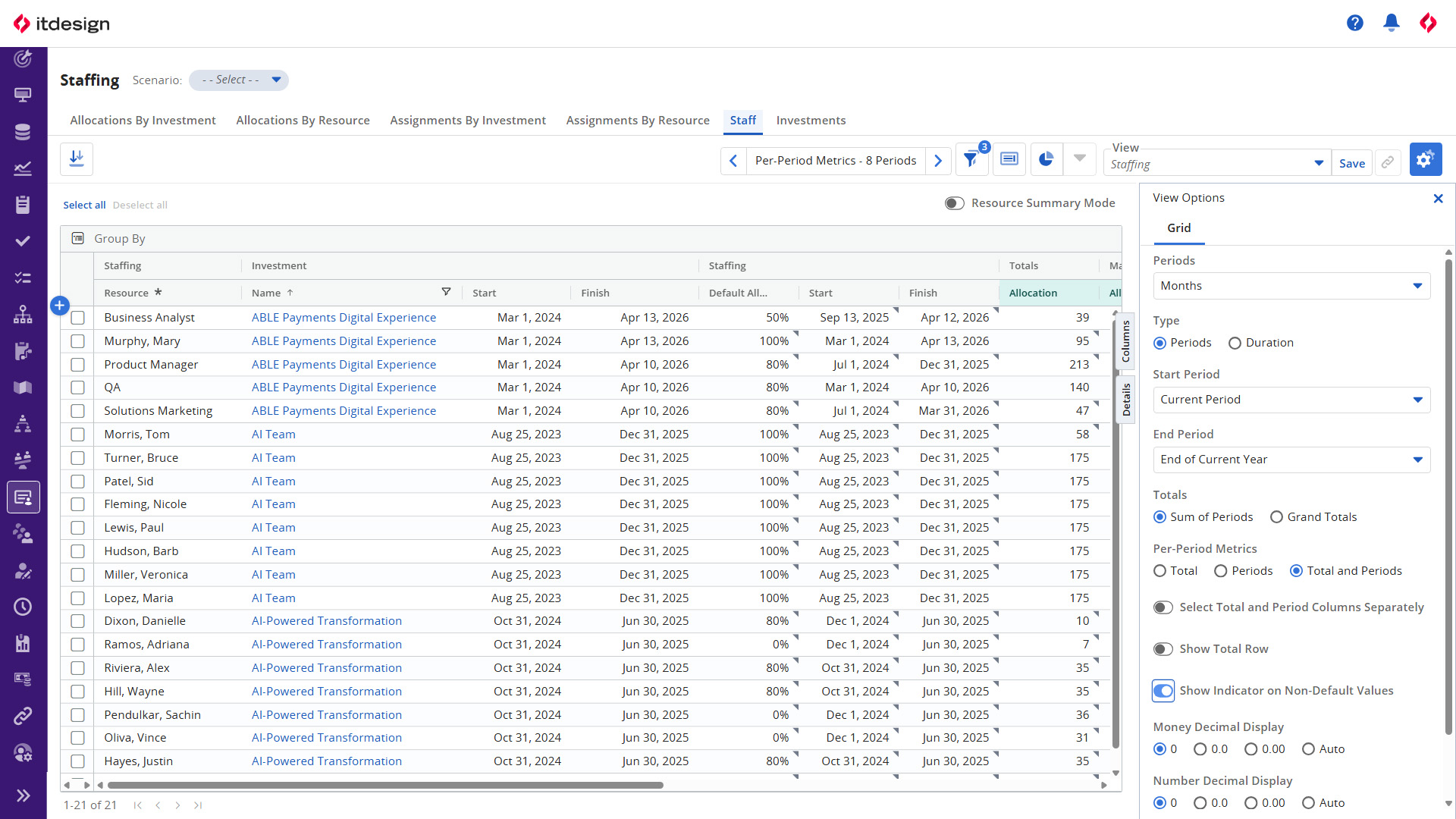Open the pie chart display icon
The image size is (1456, 819).
pos(1046,159)
